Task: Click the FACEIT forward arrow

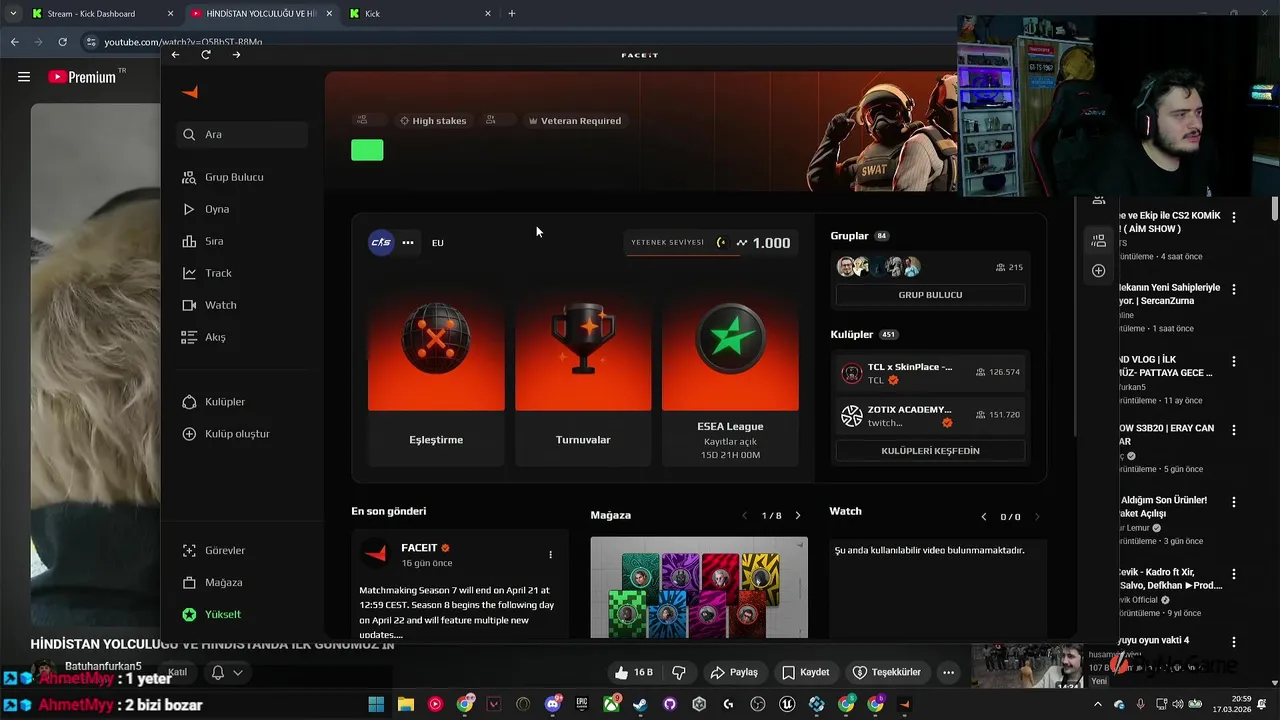Action: tap(236, 55)
